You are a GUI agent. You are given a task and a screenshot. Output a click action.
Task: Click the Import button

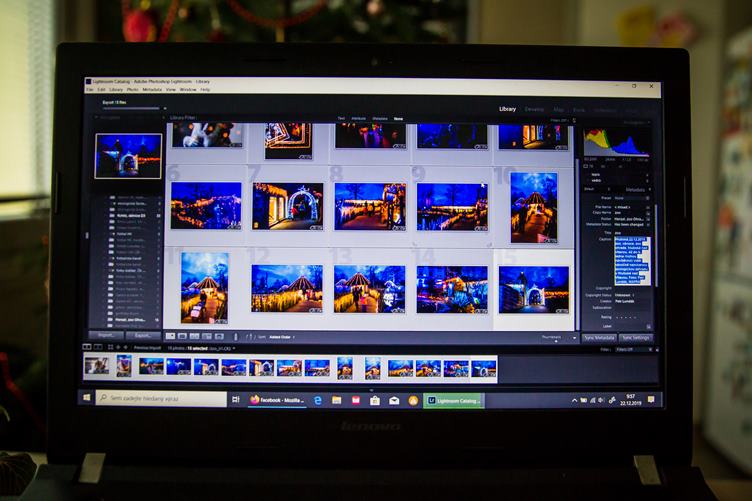106,336
